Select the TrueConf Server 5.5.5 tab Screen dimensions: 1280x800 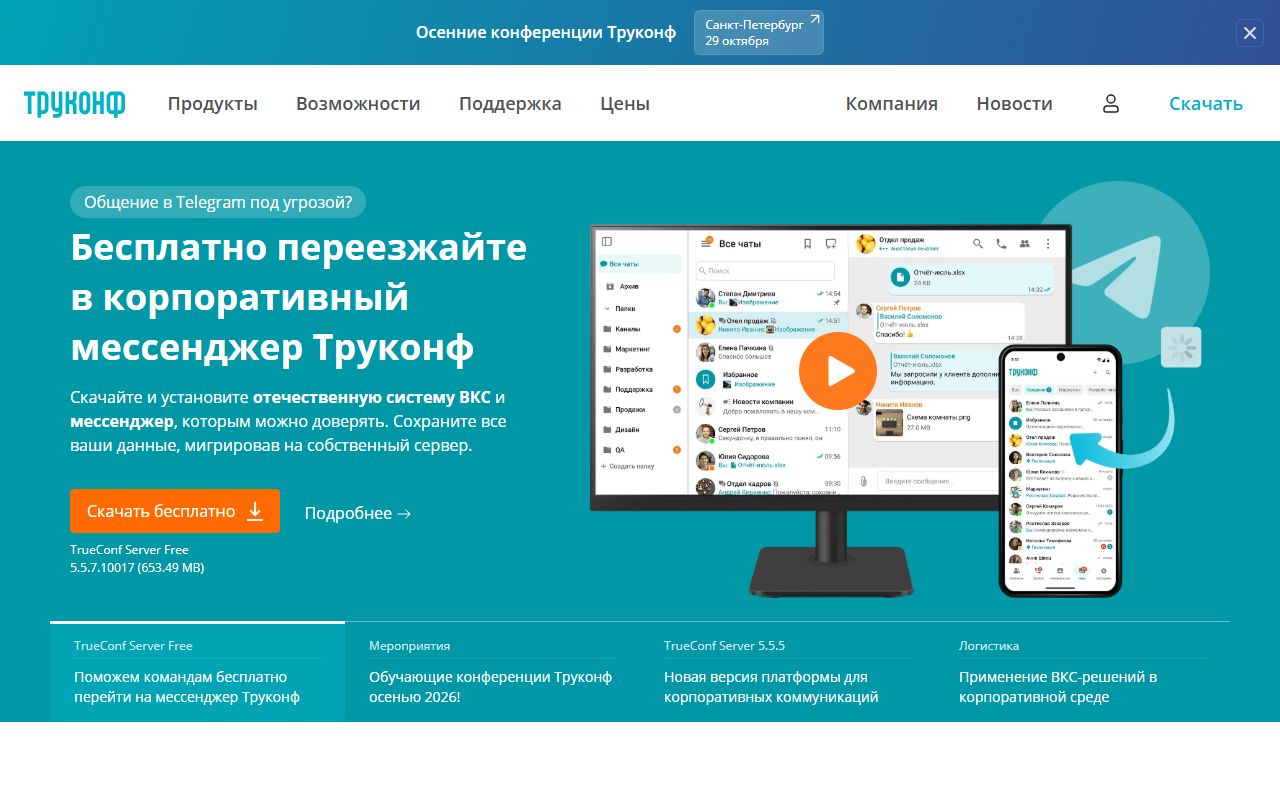pos(787,672)
